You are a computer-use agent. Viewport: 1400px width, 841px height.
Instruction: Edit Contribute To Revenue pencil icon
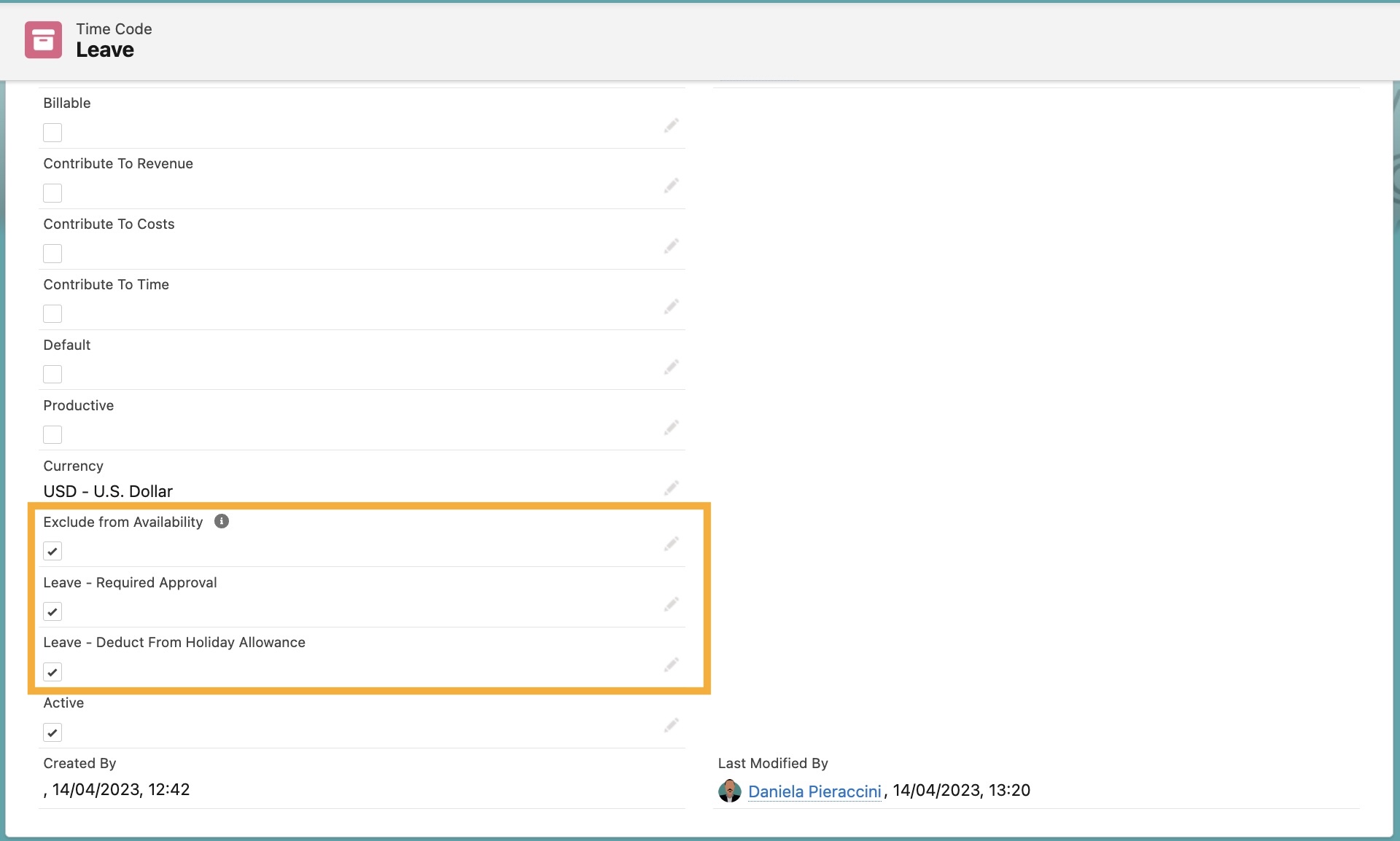pos(672,186)
